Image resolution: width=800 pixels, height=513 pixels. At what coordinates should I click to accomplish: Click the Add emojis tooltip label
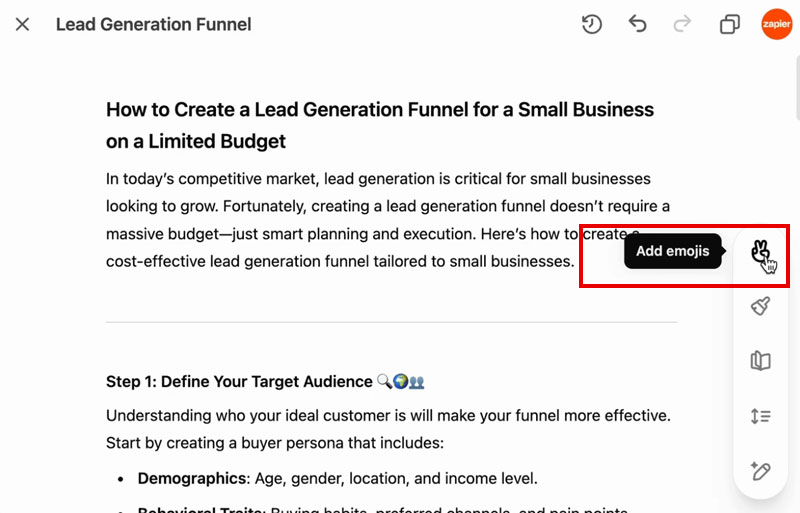click(672, 251)
